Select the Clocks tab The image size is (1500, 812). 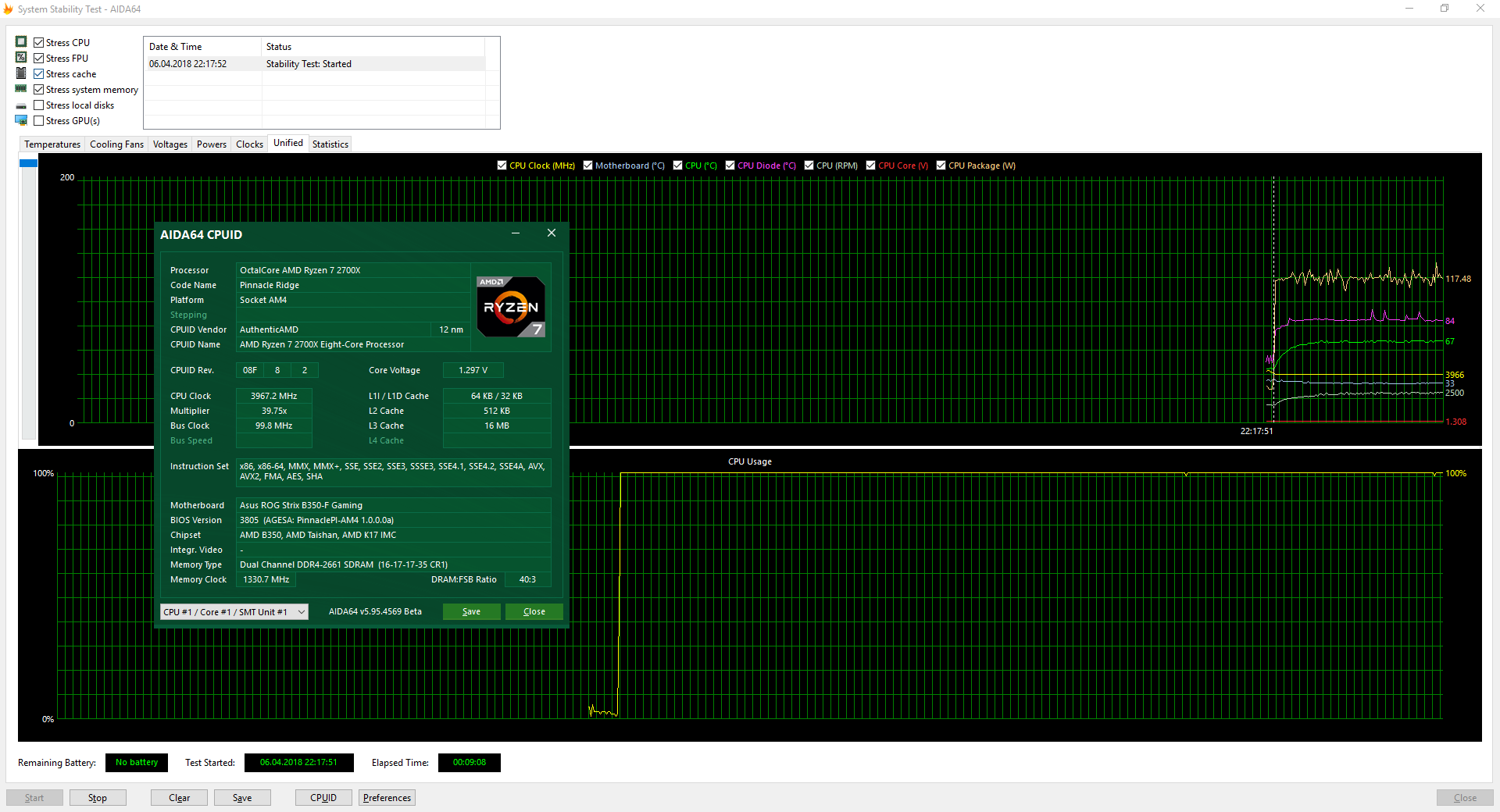249,144
